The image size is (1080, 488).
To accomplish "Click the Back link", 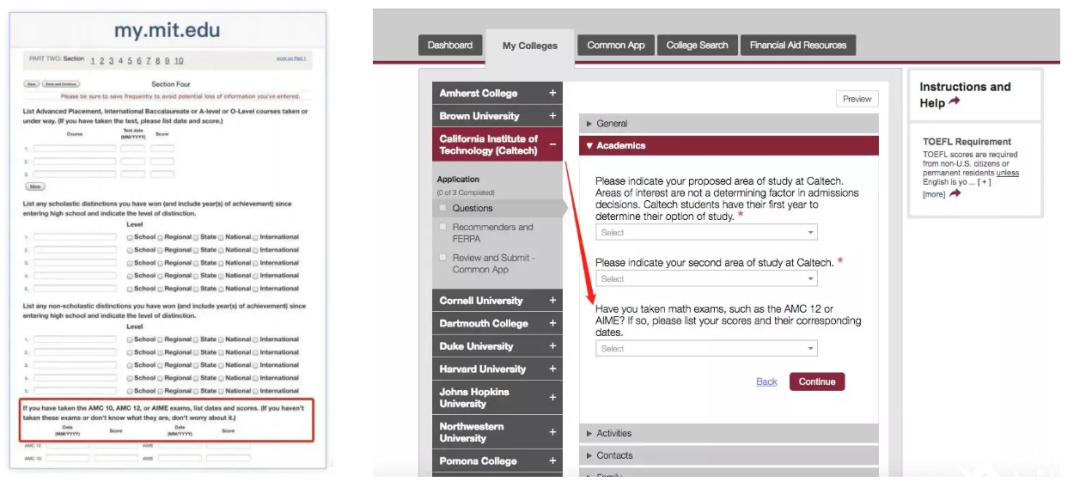I will coord(767,381).
